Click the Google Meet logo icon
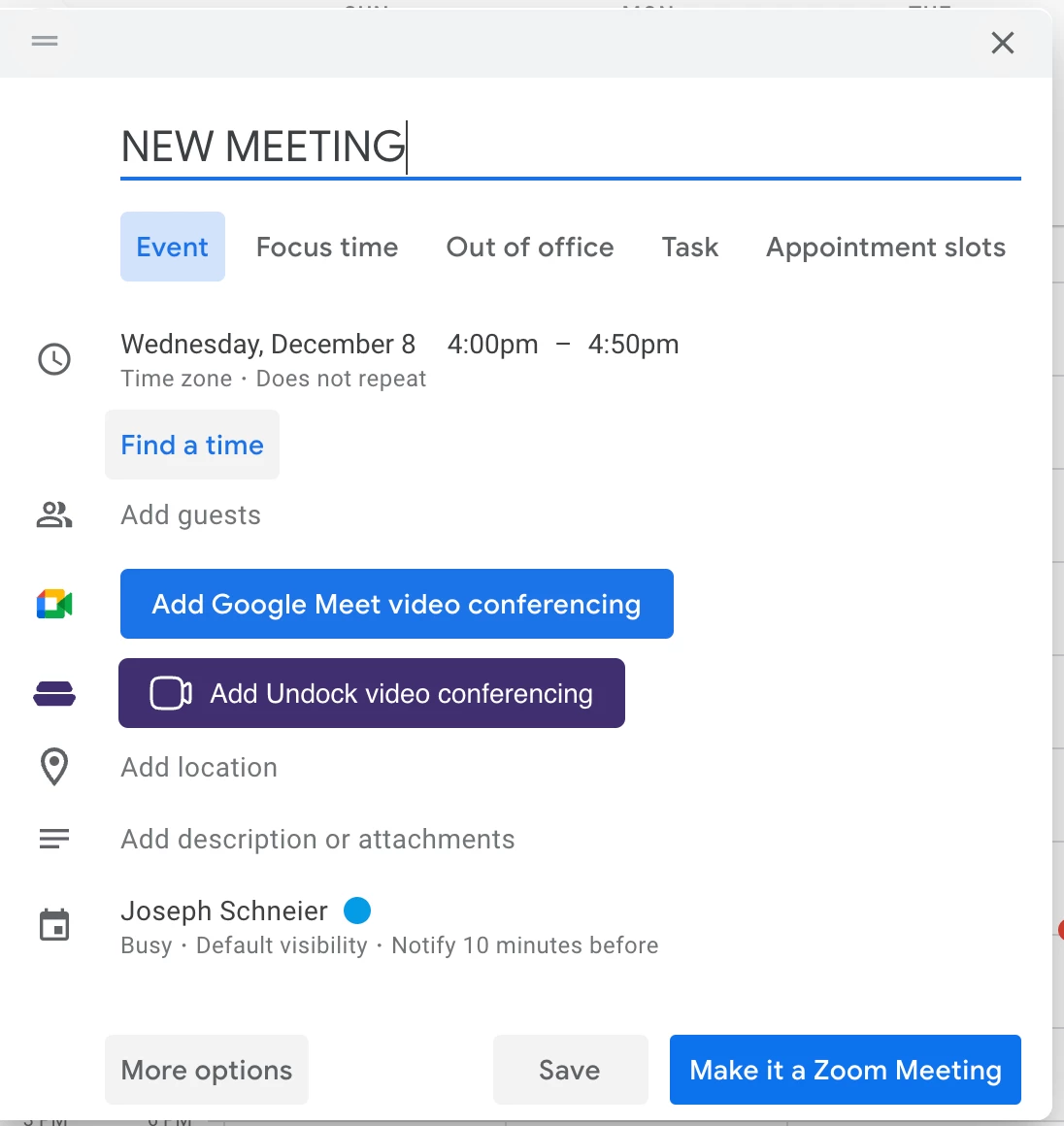This screenshot has height=1126, width=1064. click(54, 604)
